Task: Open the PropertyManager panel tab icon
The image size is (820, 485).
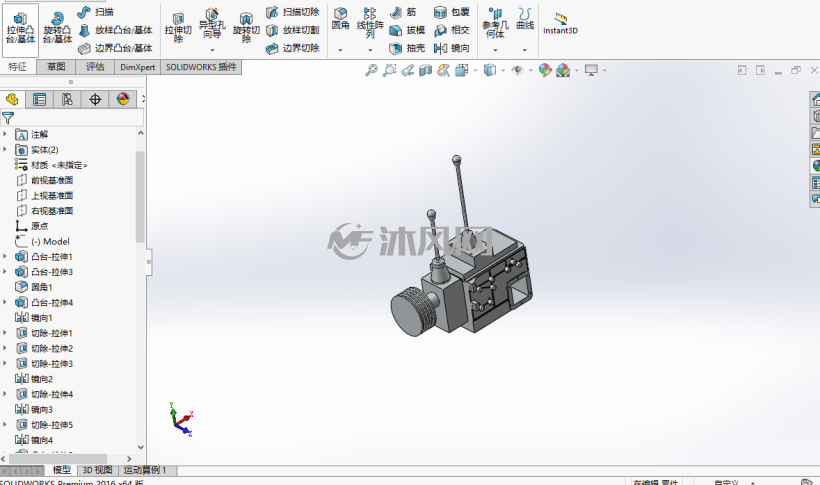Action: coord(39,99)
